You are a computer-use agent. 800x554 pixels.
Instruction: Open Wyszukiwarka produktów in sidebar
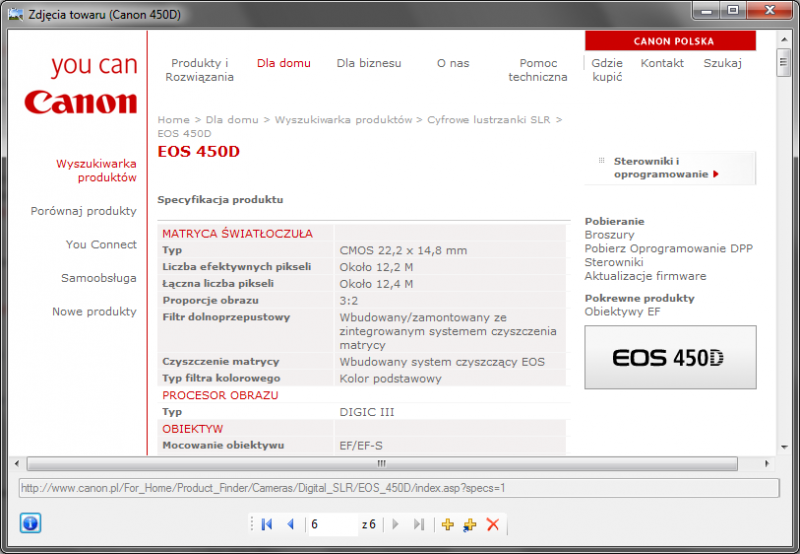(x=96, y=170)
